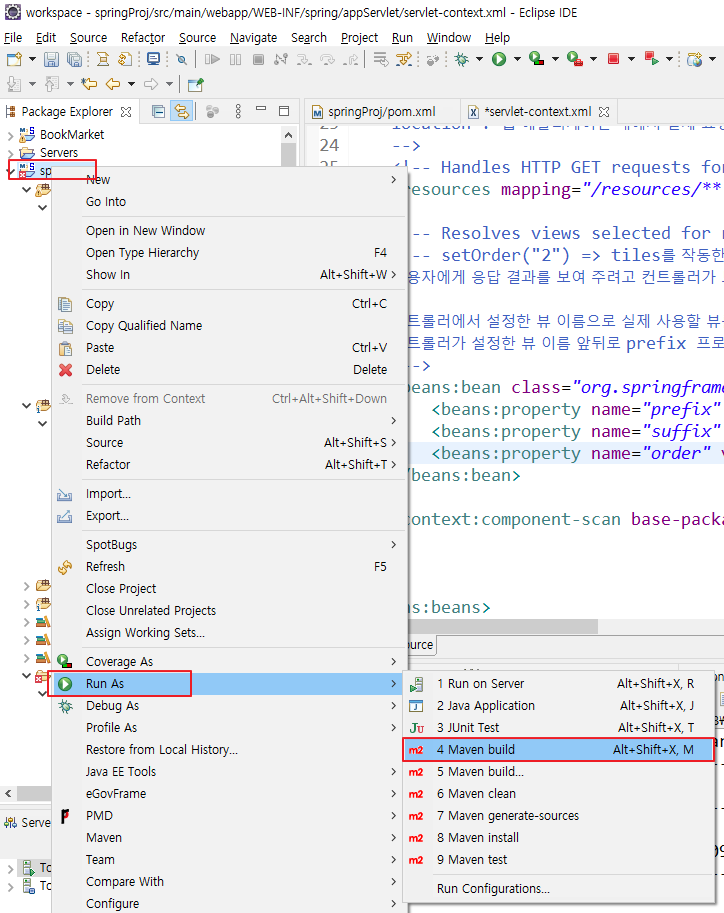Click the Coverage launch toolbar icon

coord(536,59)
